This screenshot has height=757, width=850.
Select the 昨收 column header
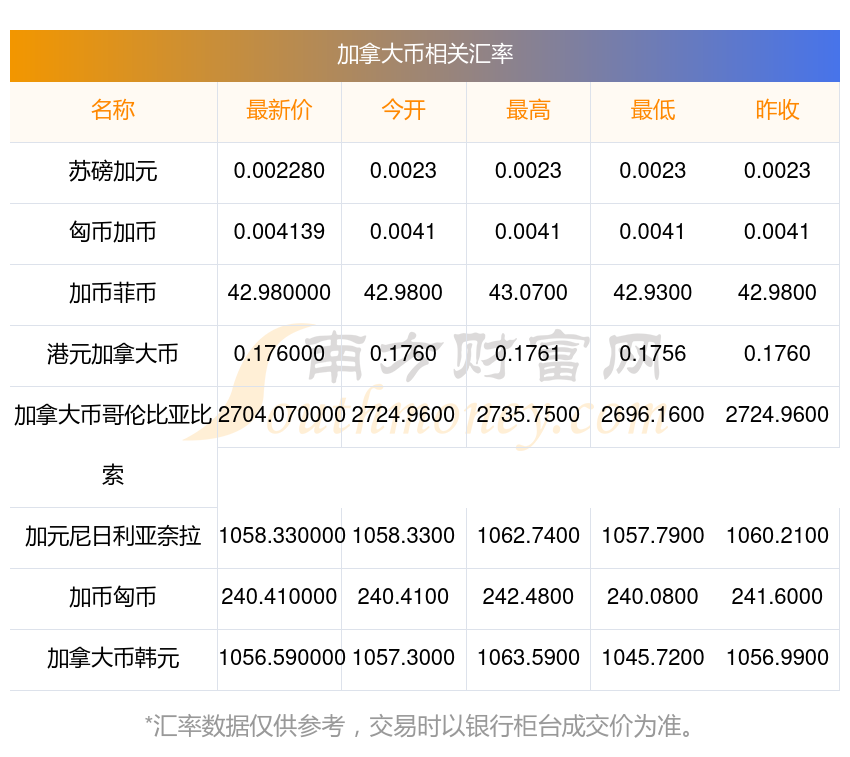pyautogui.click(x=777, y=110)
